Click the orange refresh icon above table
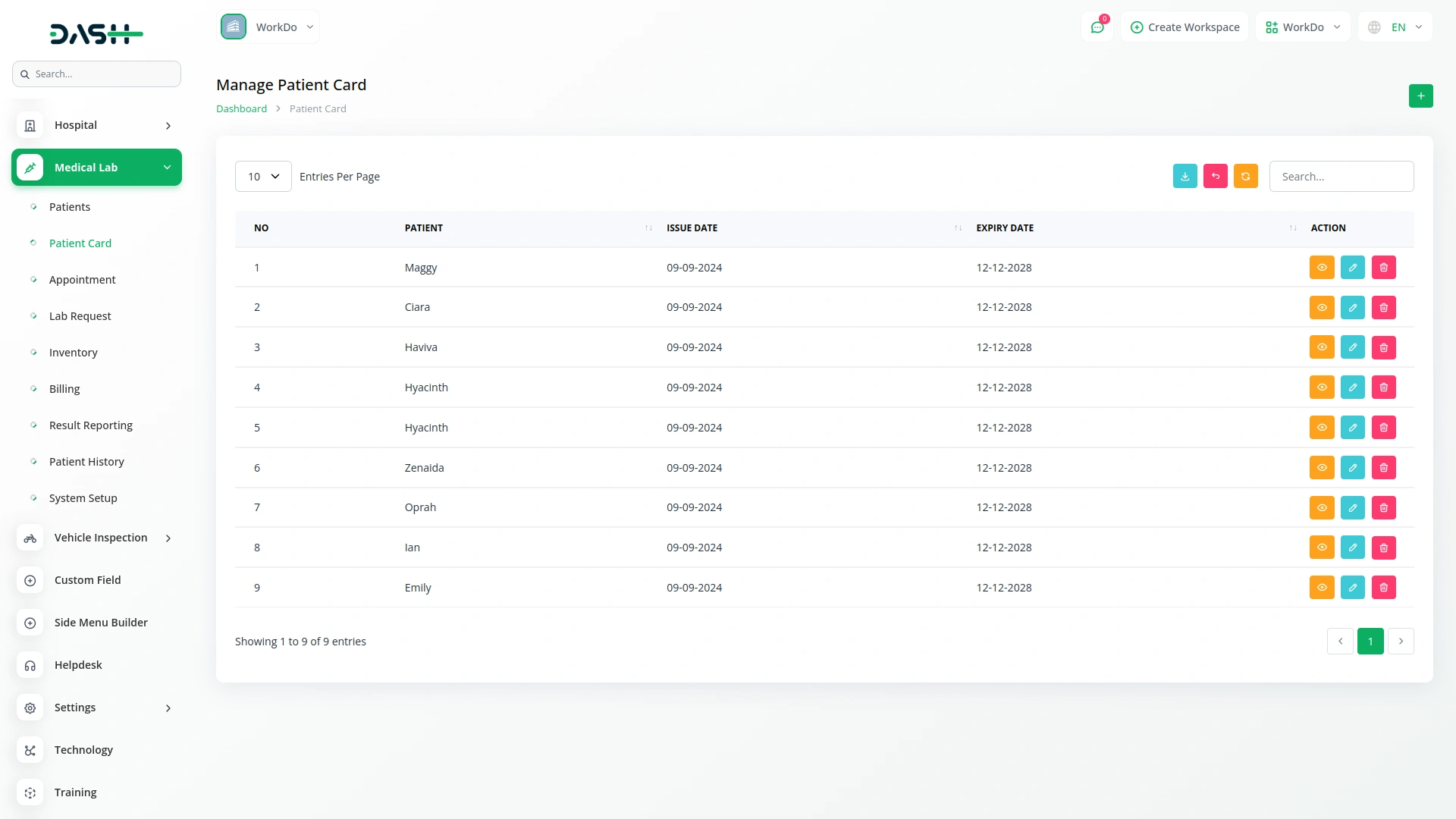 pos(1245,176)
